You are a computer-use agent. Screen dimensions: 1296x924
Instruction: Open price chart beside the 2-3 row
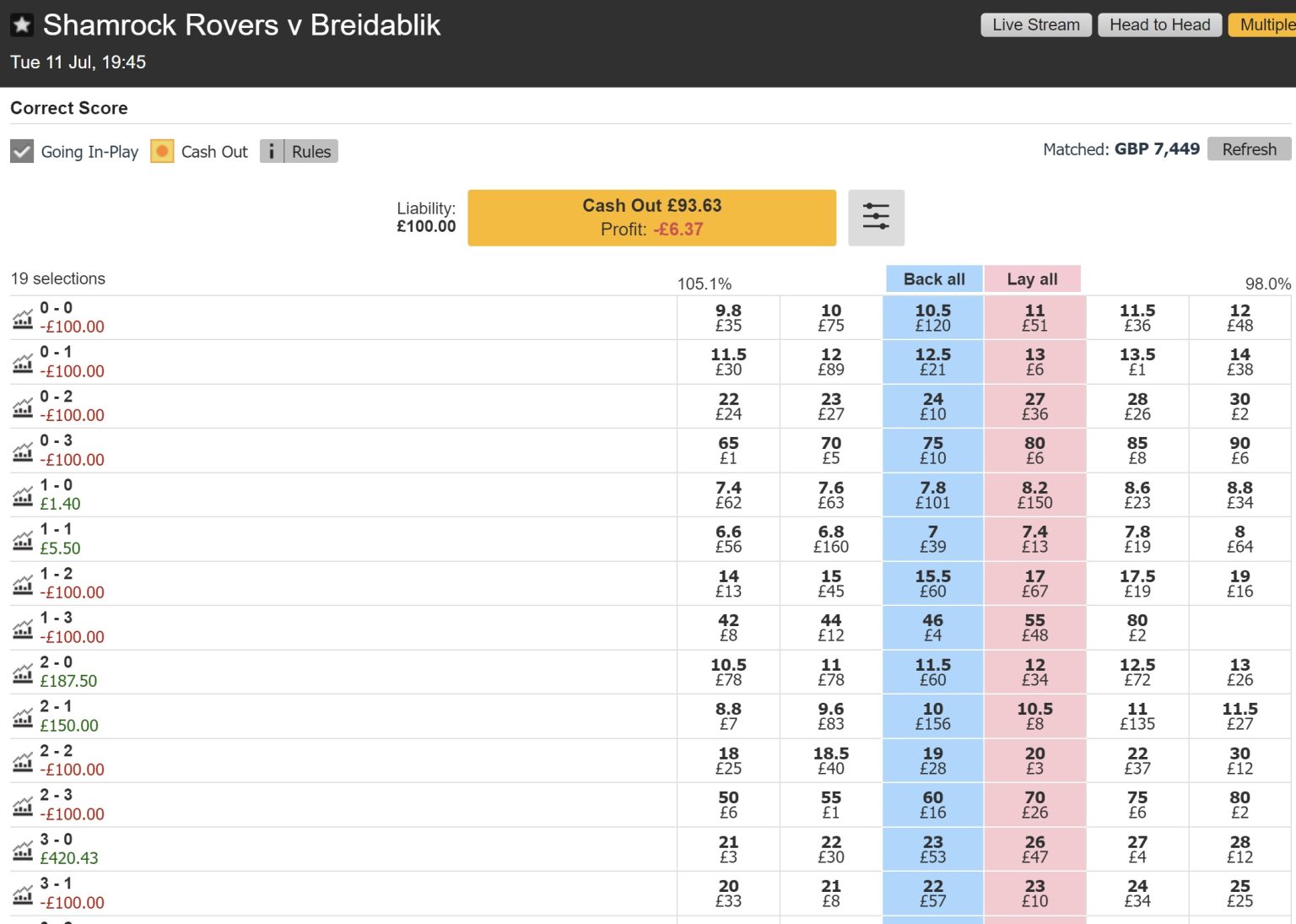[22, 805]
